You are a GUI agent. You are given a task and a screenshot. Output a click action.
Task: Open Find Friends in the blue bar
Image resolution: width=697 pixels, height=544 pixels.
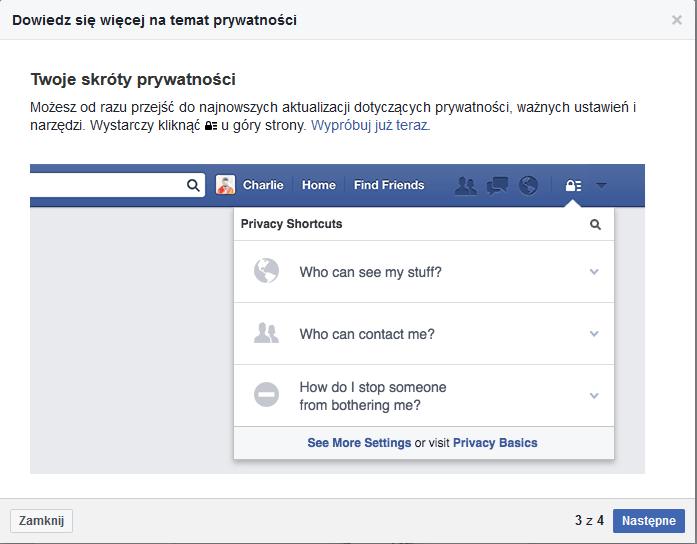pos(389,185)
